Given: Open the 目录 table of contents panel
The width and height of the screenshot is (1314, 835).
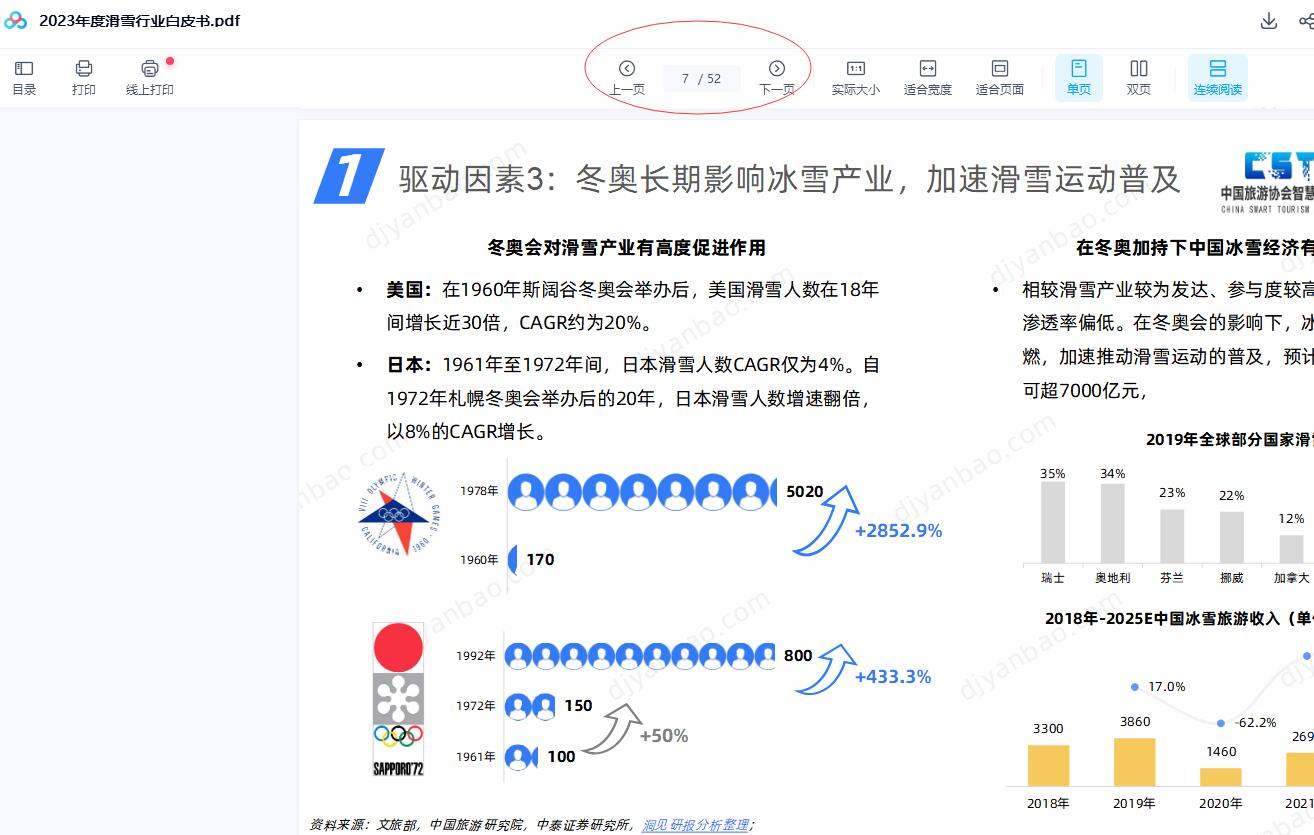Looking at the screenshot, I should pos(24,77).
